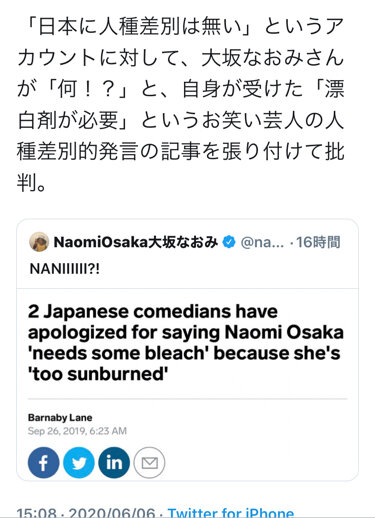Open the quoted tweet card

click(x=187, y=350)
